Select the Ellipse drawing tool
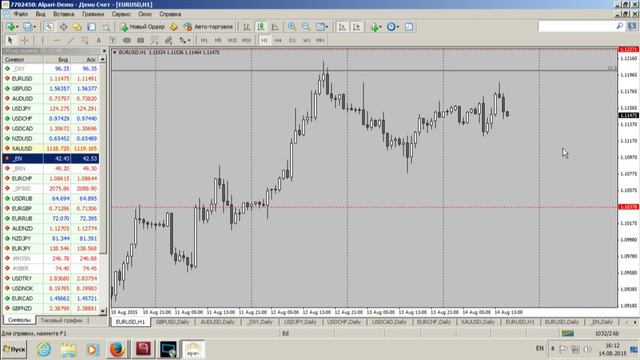Image resolution: width=640 pixels, height=360 pixels. tap(127, 40)
